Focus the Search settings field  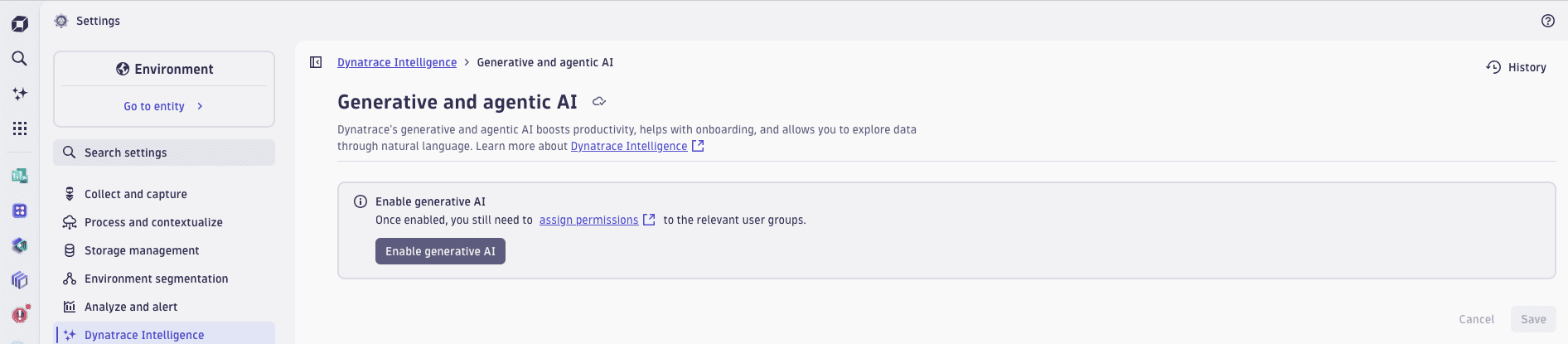(x=164, y=153)
